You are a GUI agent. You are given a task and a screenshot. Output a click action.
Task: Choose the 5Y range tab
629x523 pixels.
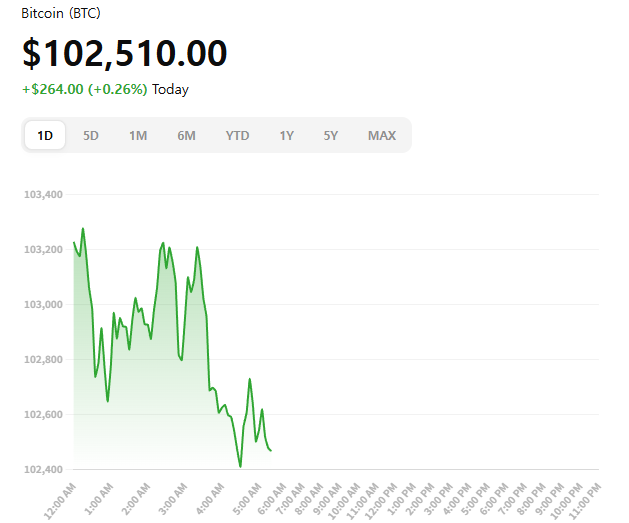(331, 136)
